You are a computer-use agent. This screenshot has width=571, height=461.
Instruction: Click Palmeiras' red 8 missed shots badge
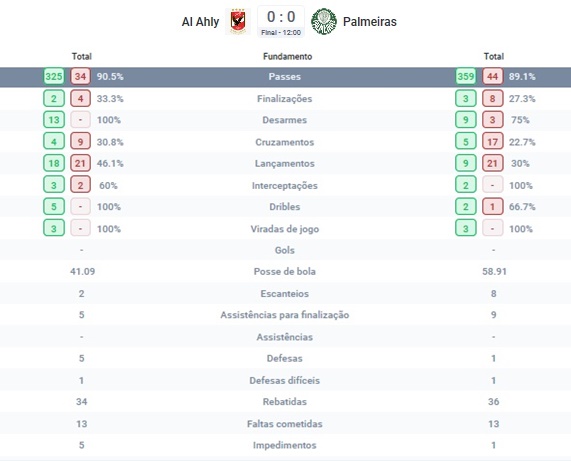pos(493,98)
